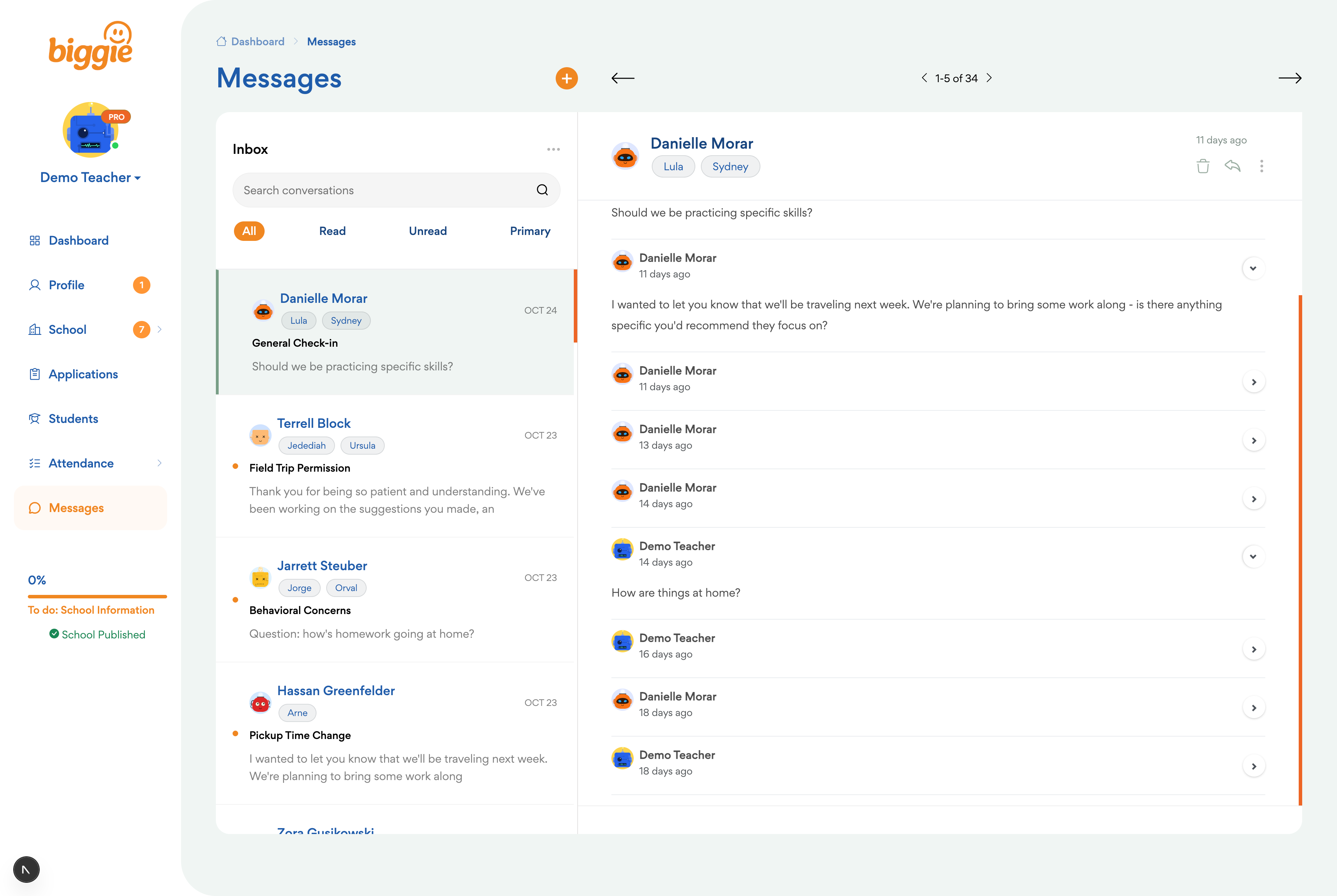1337x896 pixels.
Task: Collapse the first Danielle Morar message with its chevron
Action: pyautogui.click(x=1253, y=268)
